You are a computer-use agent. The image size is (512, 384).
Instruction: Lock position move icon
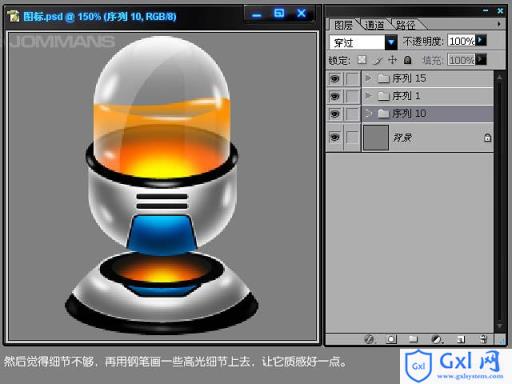tap(393, 60)
